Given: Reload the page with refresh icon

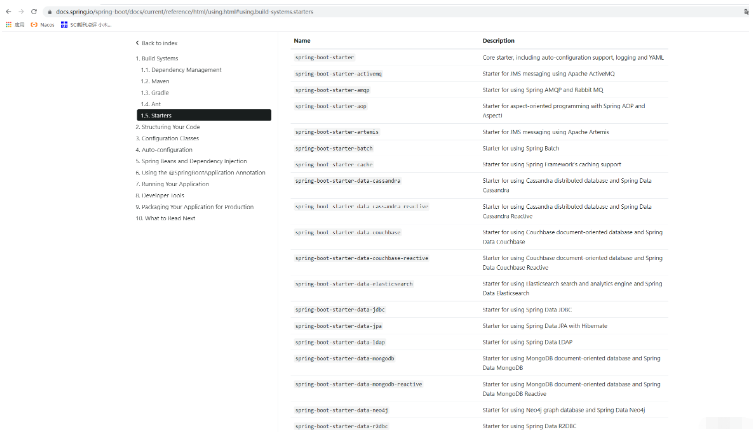Looking at the screenshot, I should coord(34,12).
